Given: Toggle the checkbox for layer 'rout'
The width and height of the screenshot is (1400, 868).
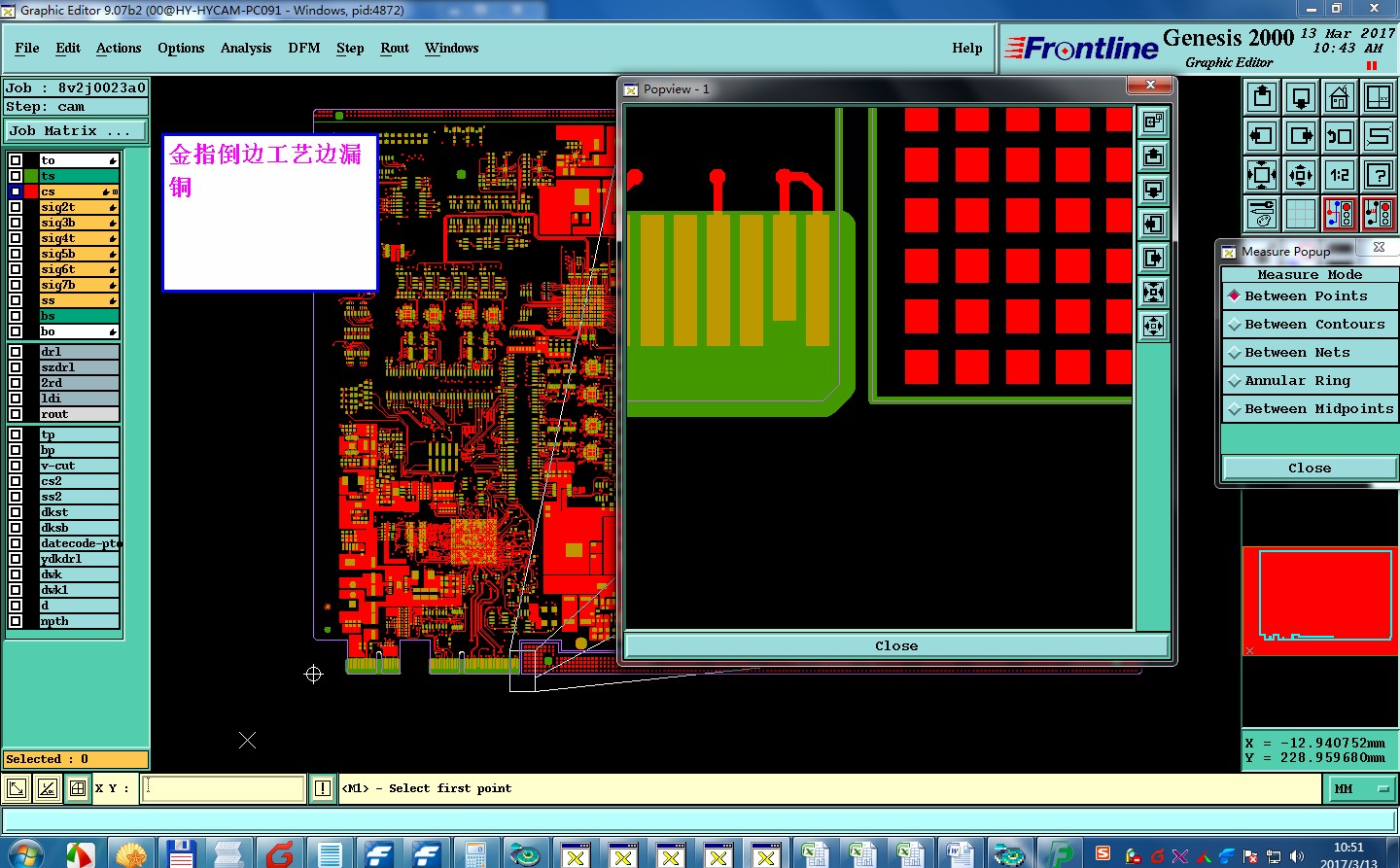Looking at the screenshot, I should coord(16,414).
